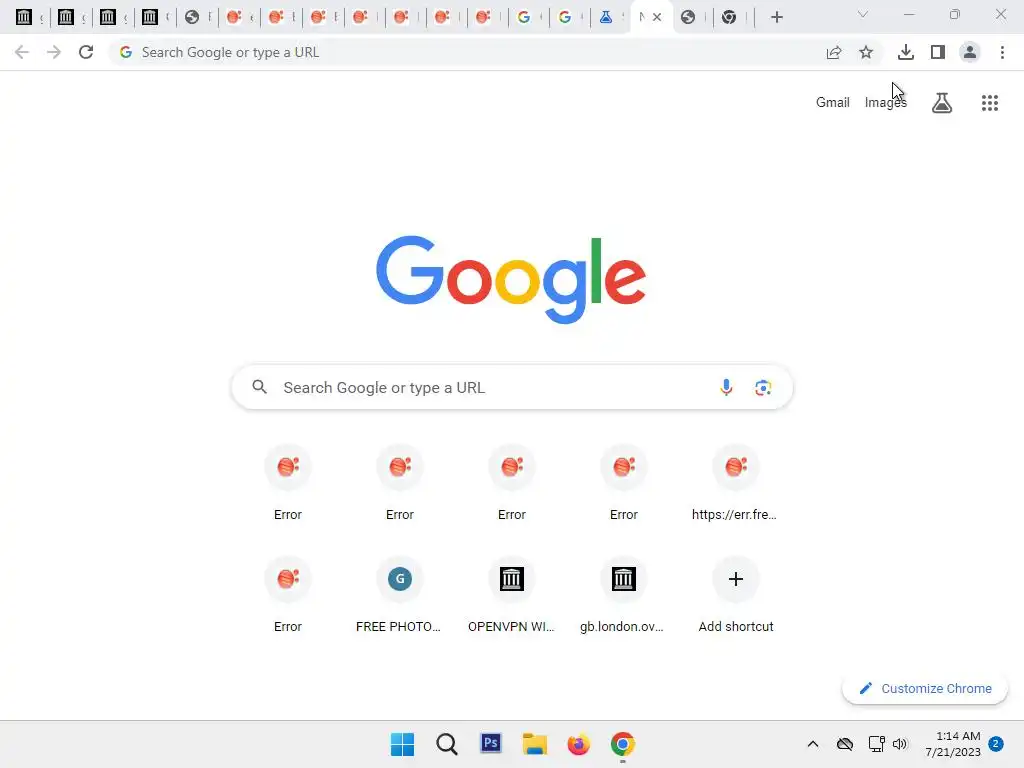This screenshot has width=1024, height=768.
Task: Close the active New Tab
Action: click(657, 18)
